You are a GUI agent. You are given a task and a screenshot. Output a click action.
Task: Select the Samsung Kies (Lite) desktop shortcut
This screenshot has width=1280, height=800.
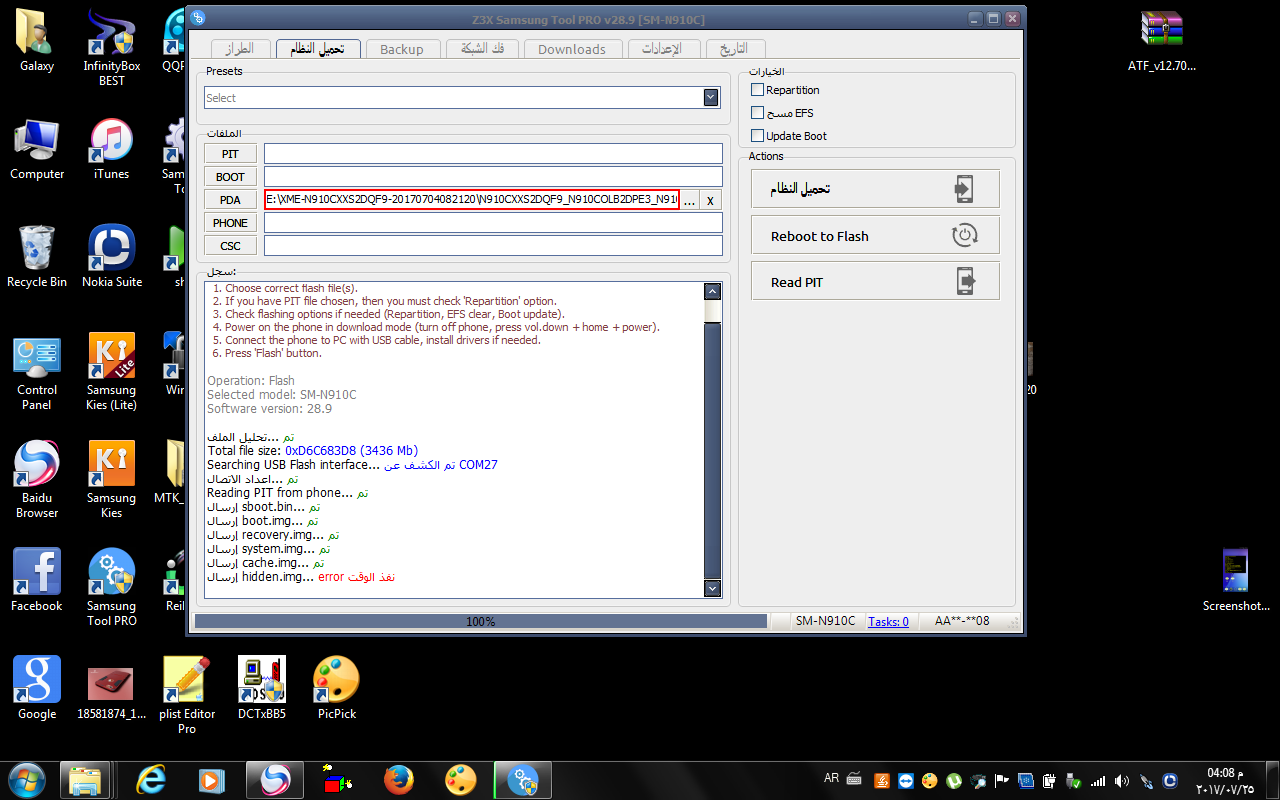[111, 371]
